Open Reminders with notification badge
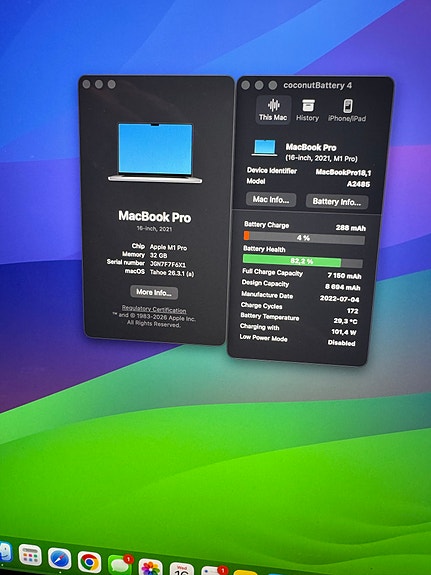 pyautogui.click(x=214, y=571)
